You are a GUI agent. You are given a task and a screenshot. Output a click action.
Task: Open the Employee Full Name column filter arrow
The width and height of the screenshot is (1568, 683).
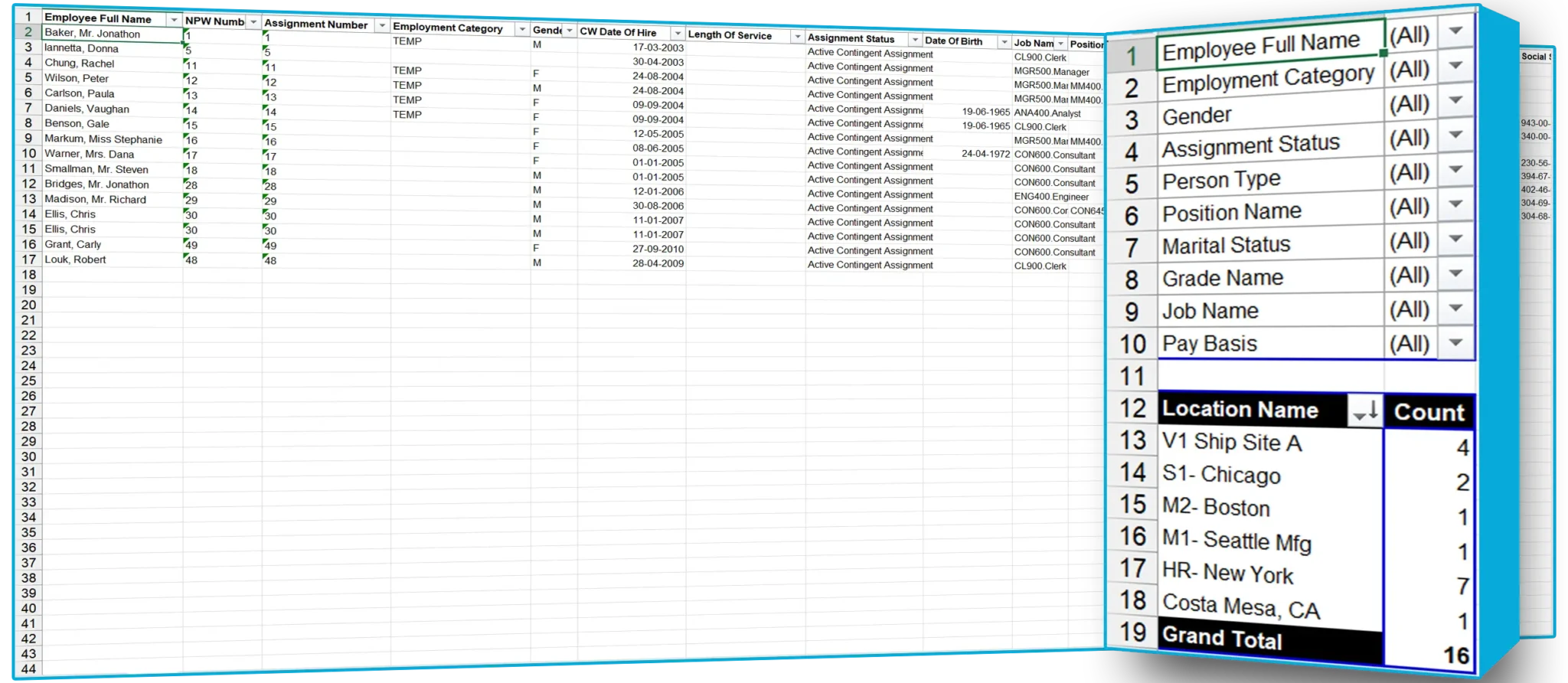pos(174,20)
